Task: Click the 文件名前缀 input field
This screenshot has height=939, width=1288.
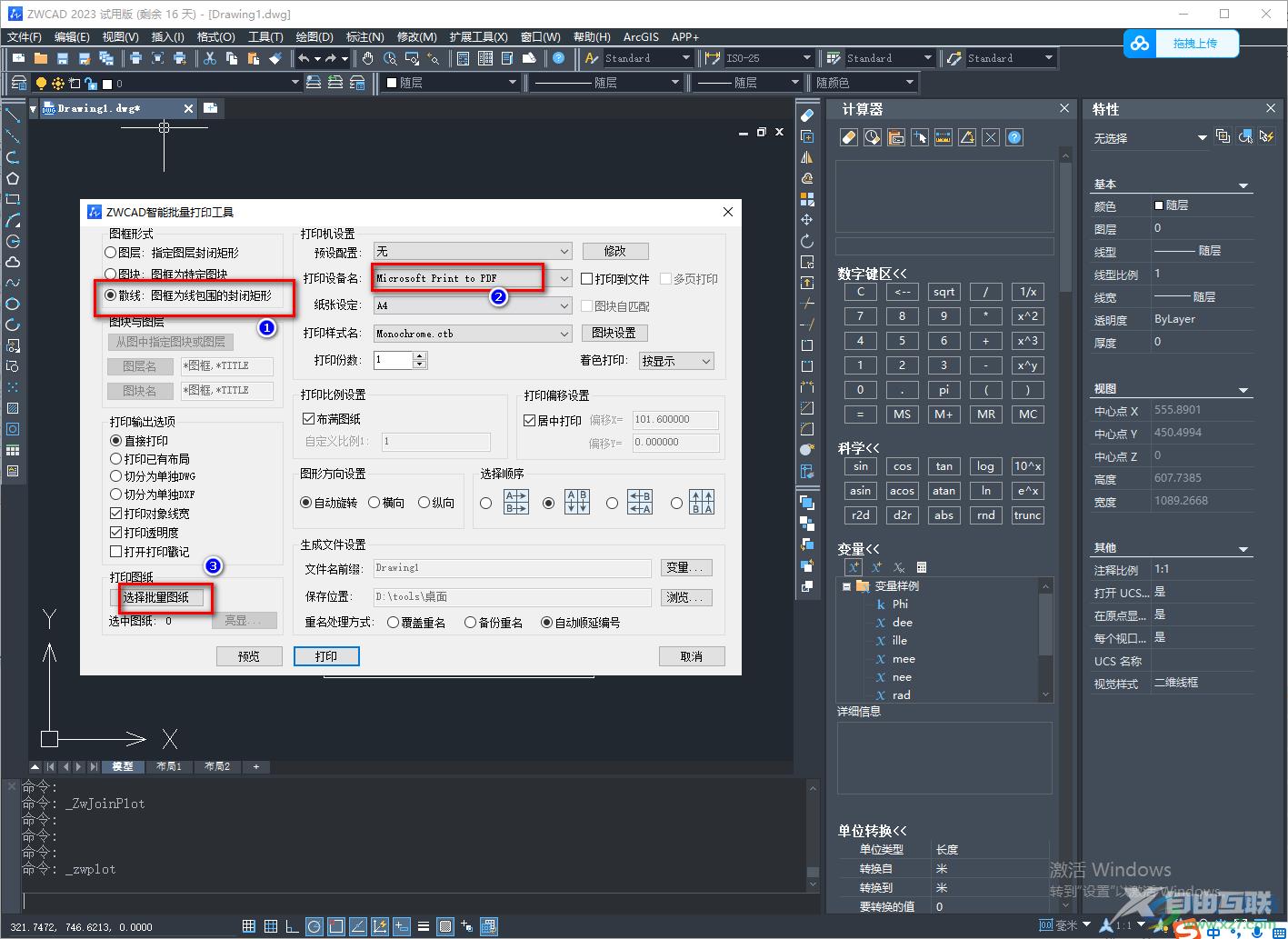Action: [513, 568]
